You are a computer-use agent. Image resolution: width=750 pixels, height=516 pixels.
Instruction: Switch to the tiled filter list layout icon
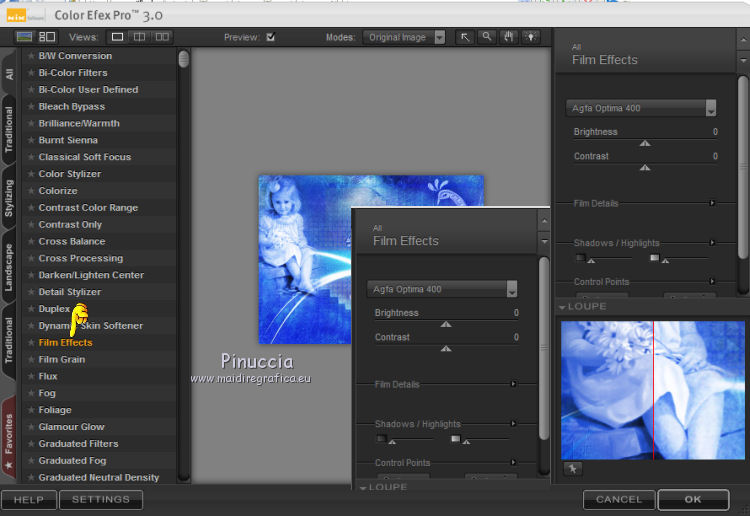coord(47,37)
